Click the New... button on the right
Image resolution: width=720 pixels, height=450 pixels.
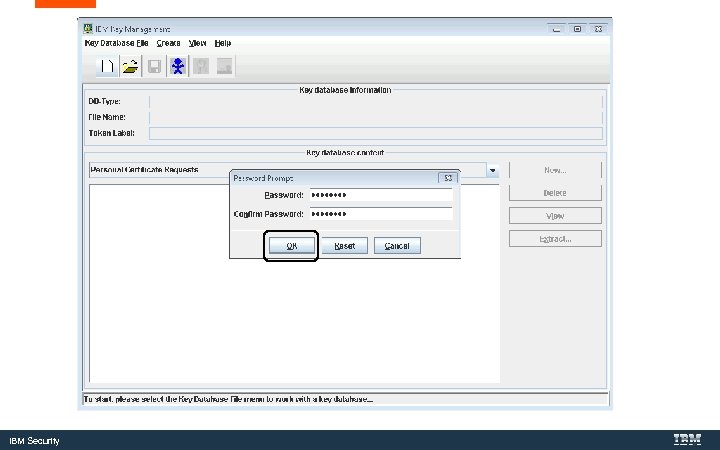tap(555, 170)
